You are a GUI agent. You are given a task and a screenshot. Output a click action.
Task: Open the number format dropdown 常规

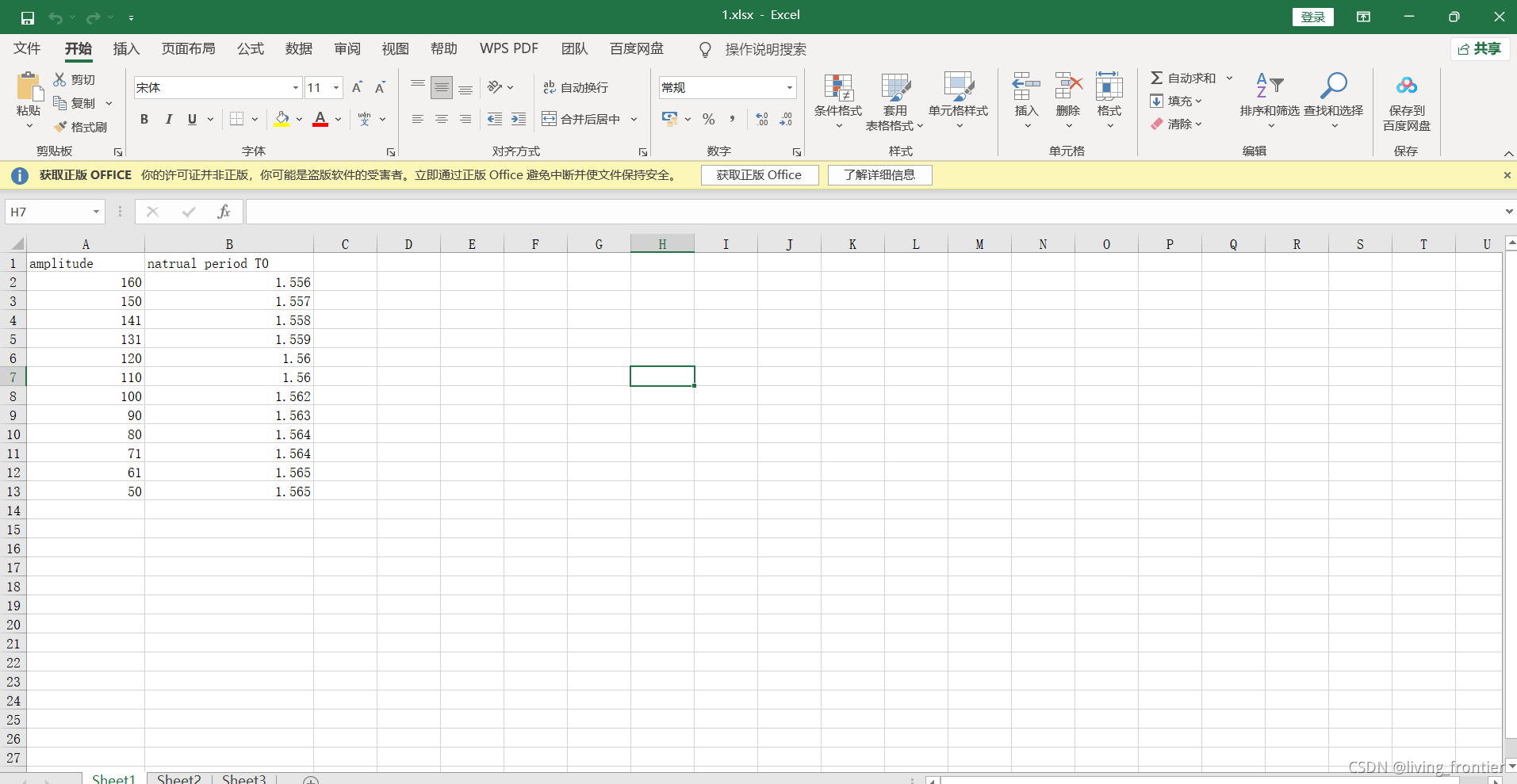(x=790, y=87)
